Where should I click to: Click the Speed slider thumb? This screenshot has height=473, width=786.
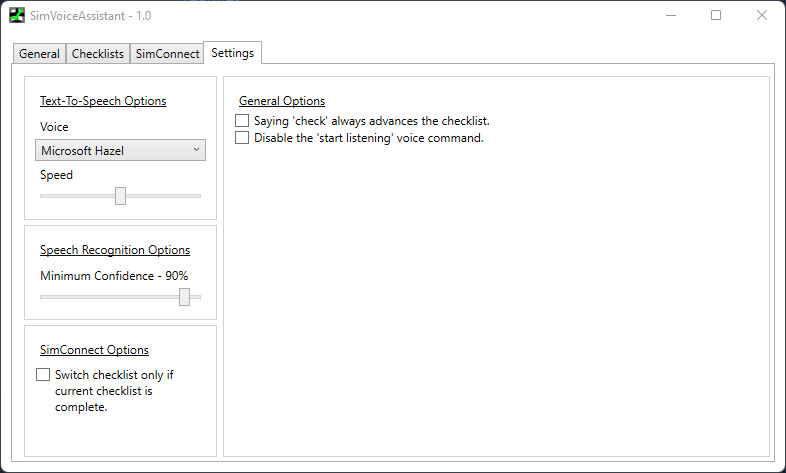tap(120, 196)
